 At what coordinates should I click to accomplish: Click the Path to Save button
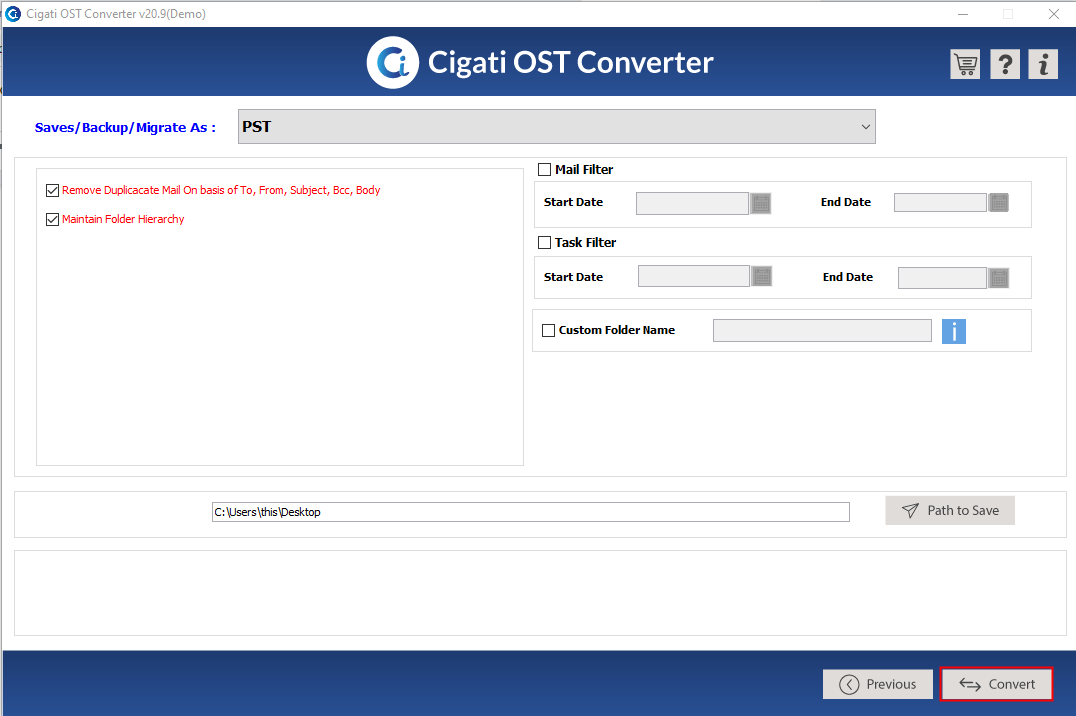pyautogui.click(x=950, y=510)
